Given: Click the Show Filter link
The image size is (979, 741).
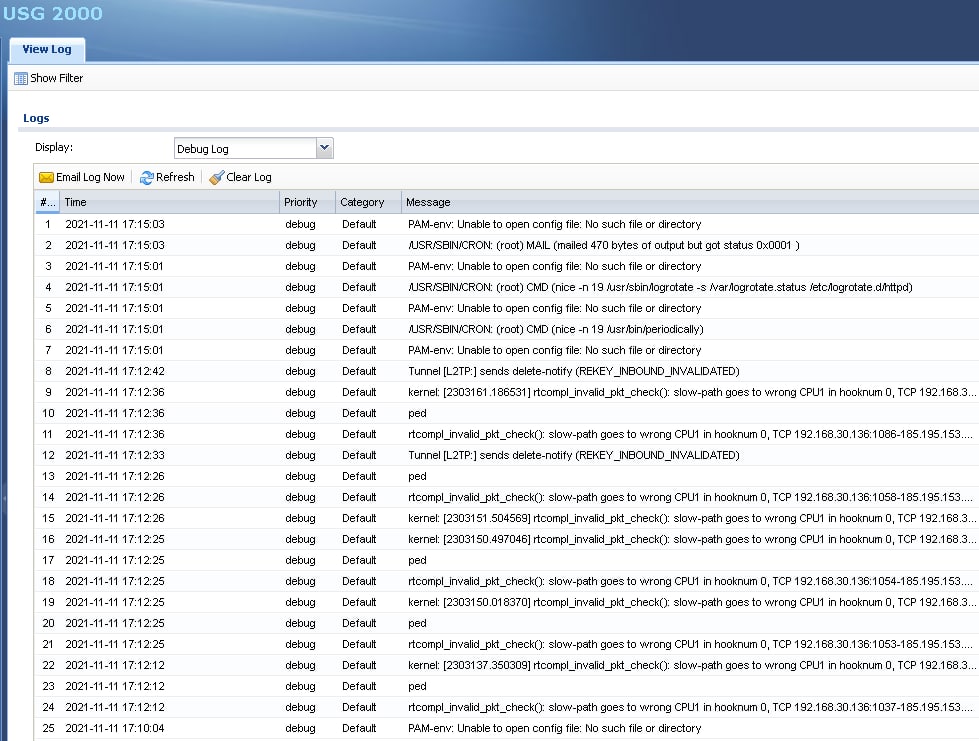Looking at the screenshot, I should 56,78.
